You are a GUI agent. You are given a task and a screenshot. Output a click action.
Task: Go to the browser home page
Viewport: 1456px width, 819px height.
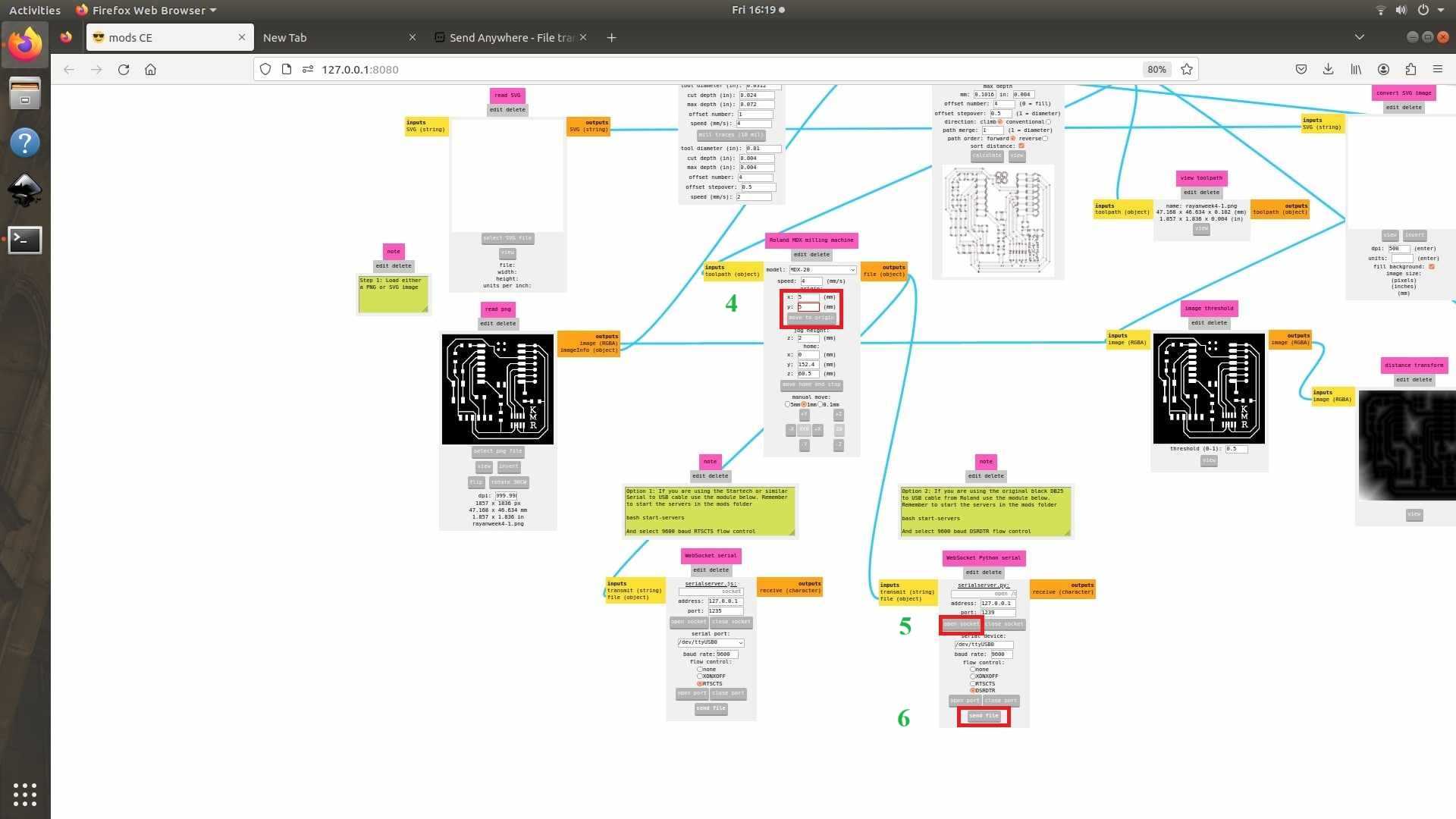(x=150, y=69)
